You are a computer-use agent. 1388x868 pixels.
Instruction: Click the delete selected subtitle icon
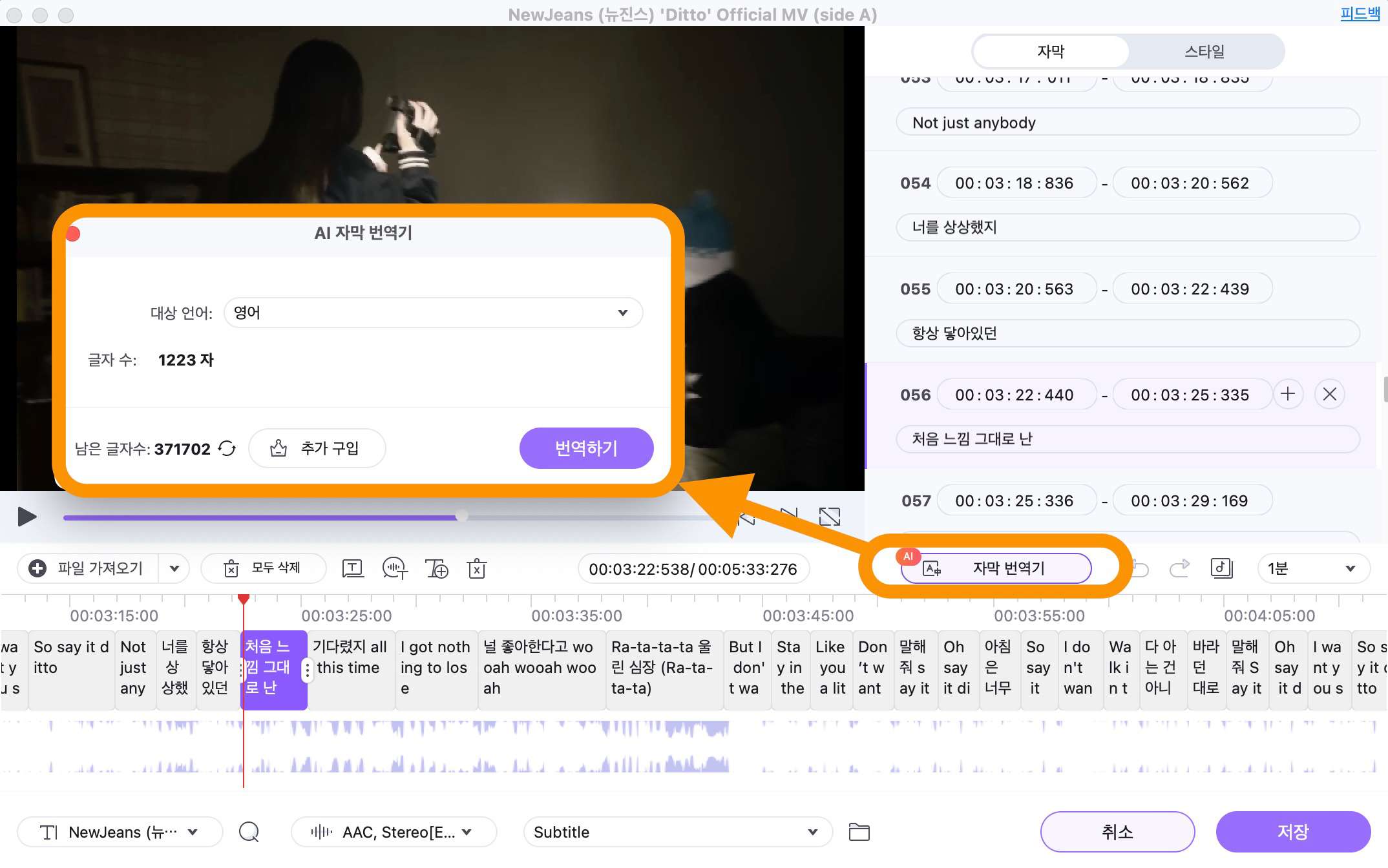pos(477,569)
